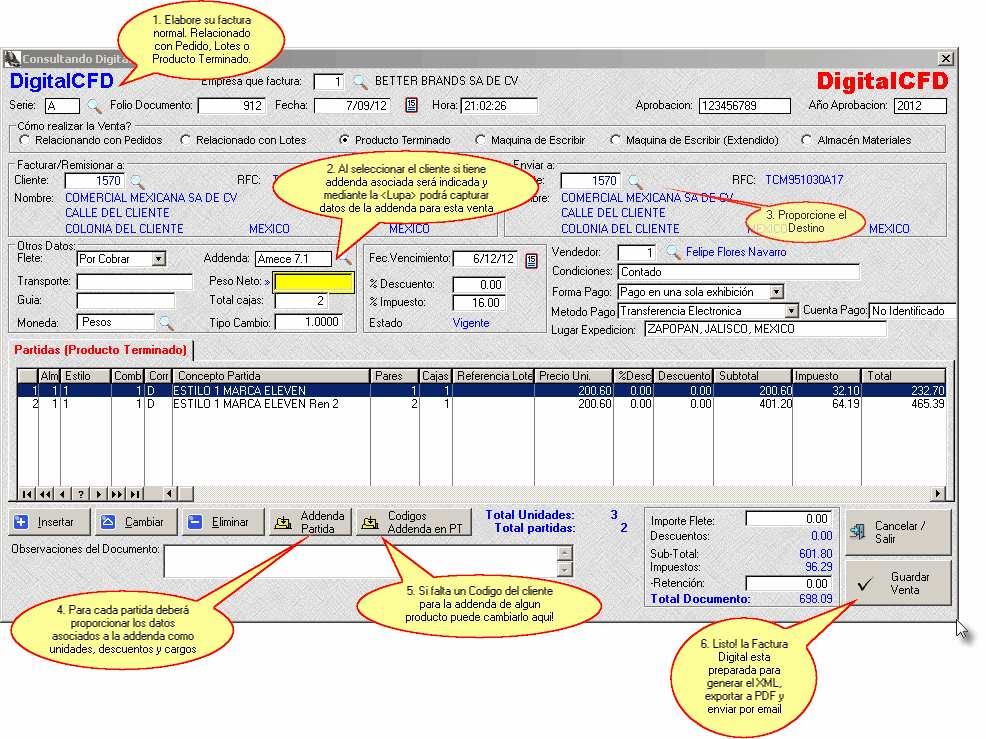Click the Aprobacion number field

click(x=745, y=106)
